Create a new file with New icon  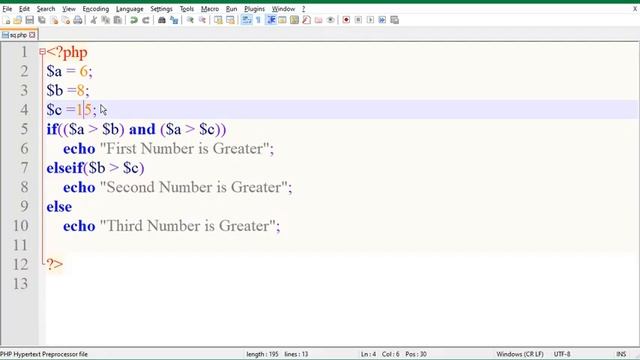[6, 20]
